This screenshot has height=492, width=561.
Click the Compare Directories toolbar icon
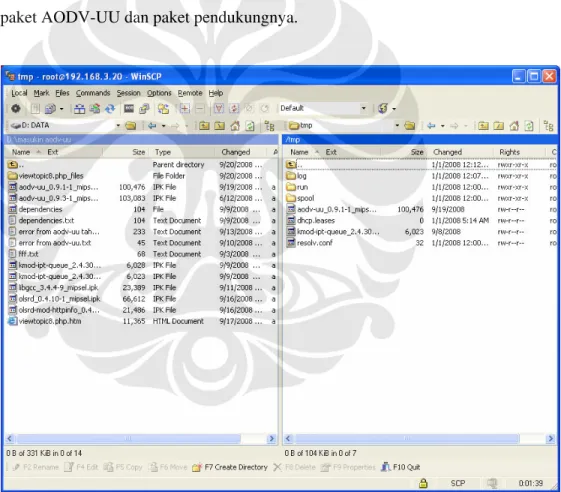[x=79, y=108]
